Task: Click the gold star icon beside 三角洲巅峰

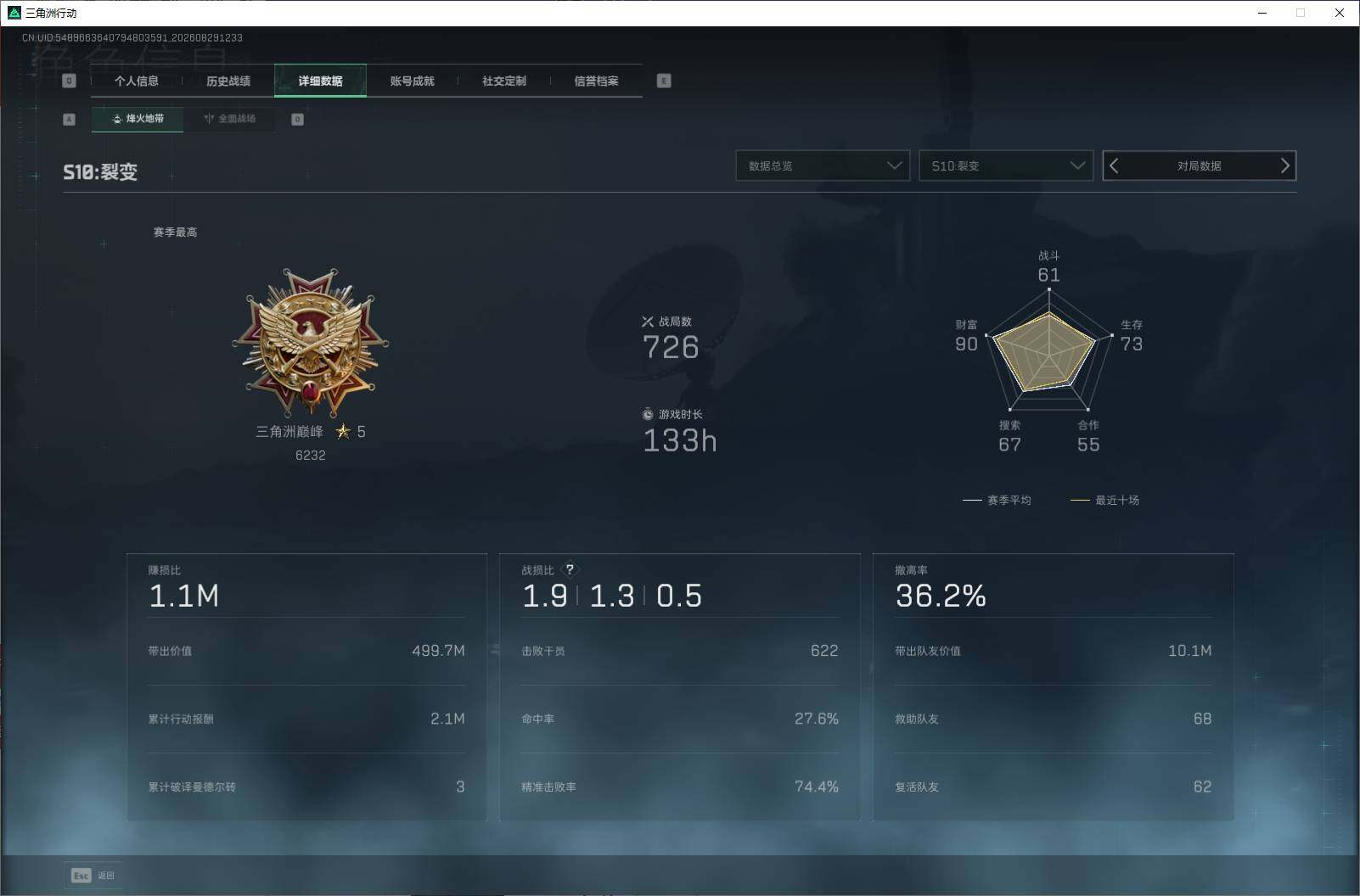Action: 343,432
